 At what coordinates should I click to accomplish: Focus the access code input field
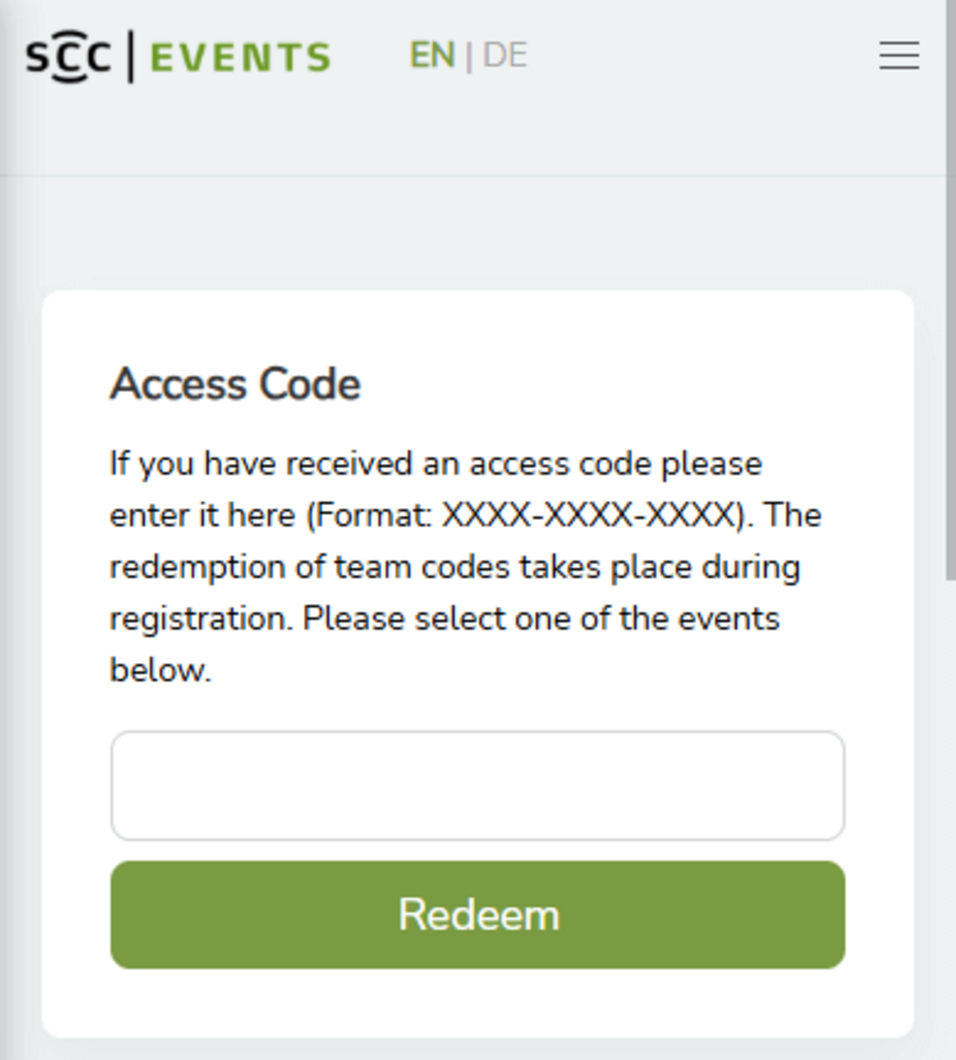(x=477, y=786)
